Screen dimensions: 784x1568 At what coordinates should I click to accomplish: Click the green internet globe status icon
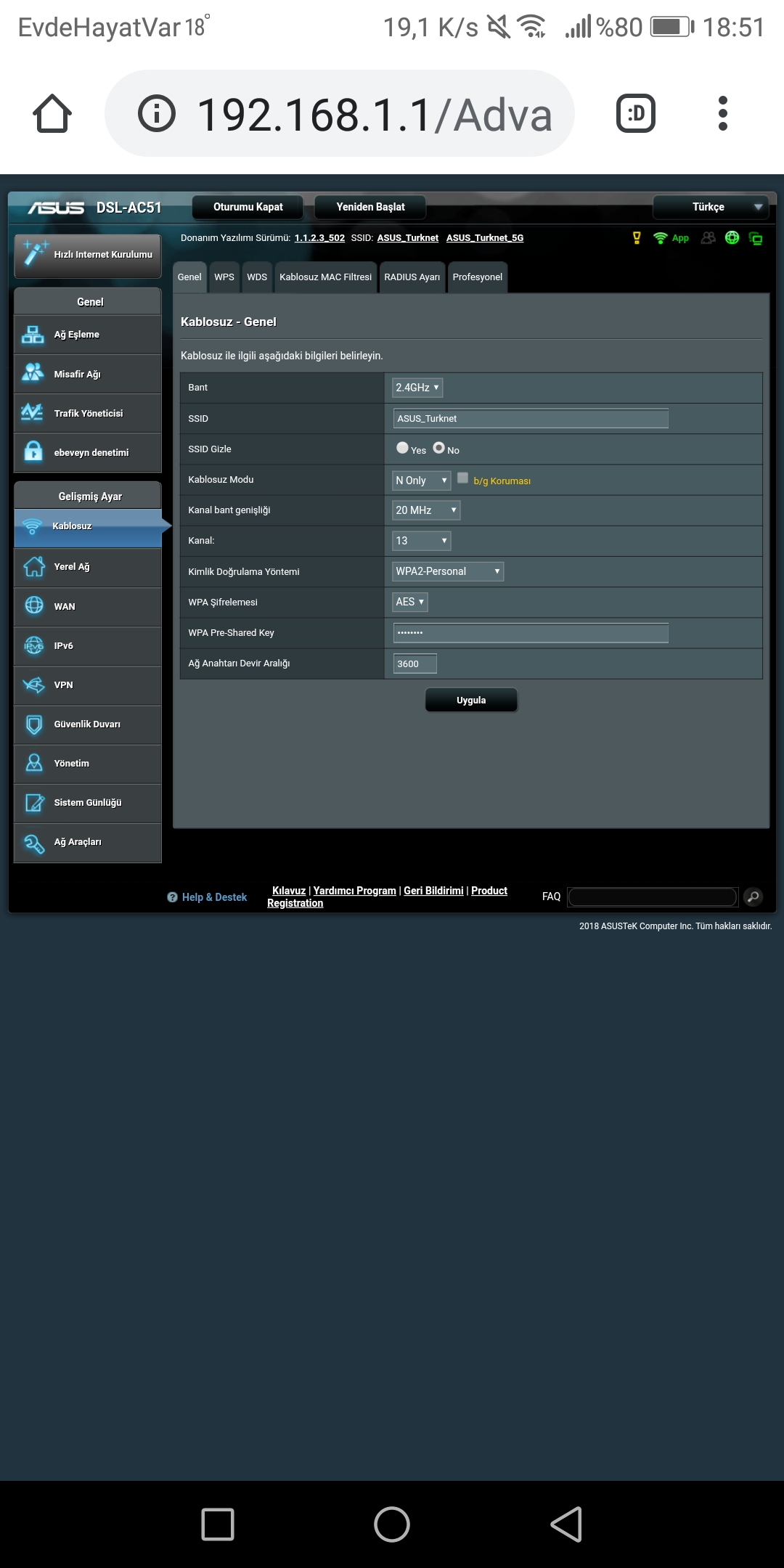click(x=732, y=237)
